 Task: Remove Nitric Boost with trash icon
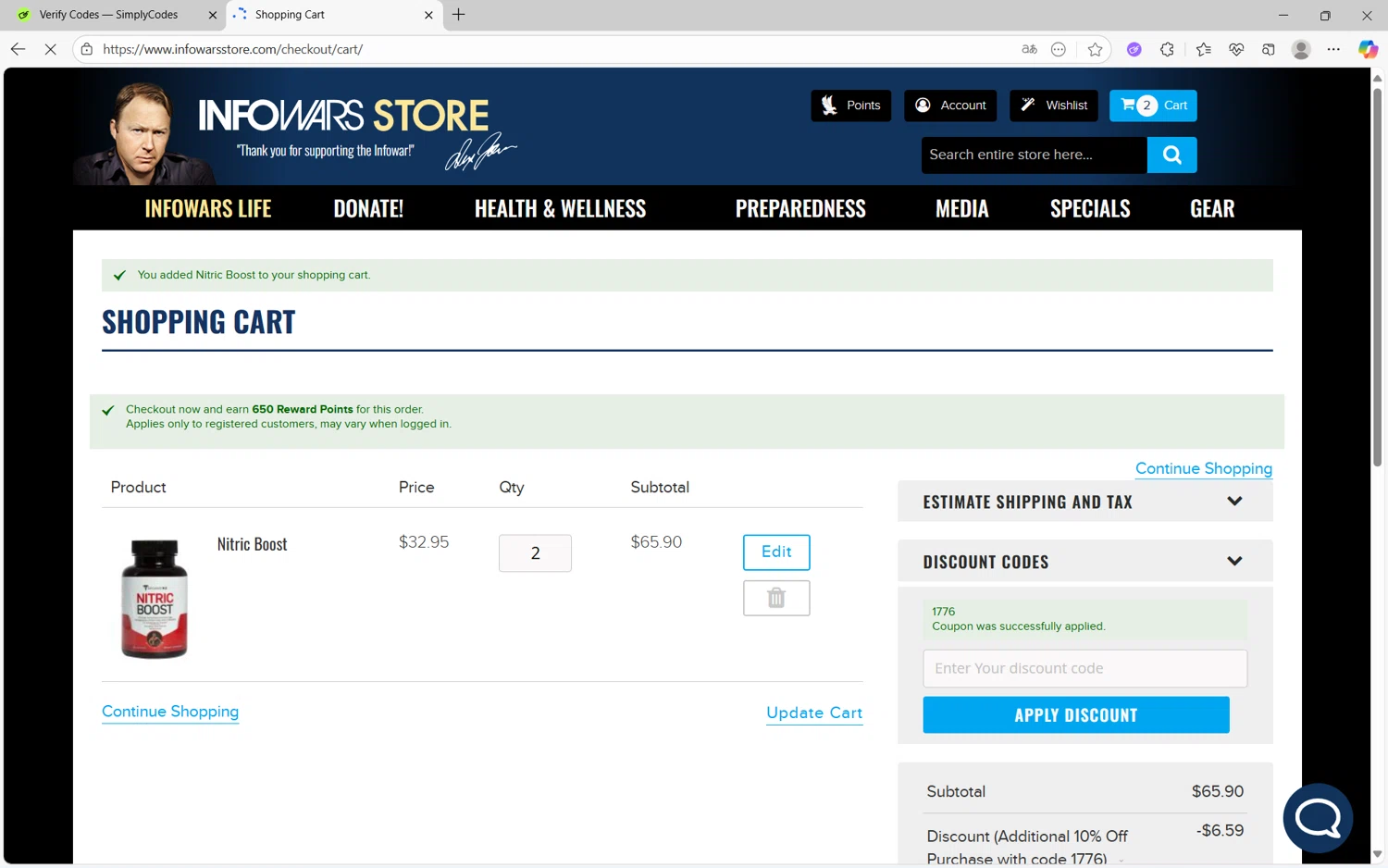(x=776, y=598)
